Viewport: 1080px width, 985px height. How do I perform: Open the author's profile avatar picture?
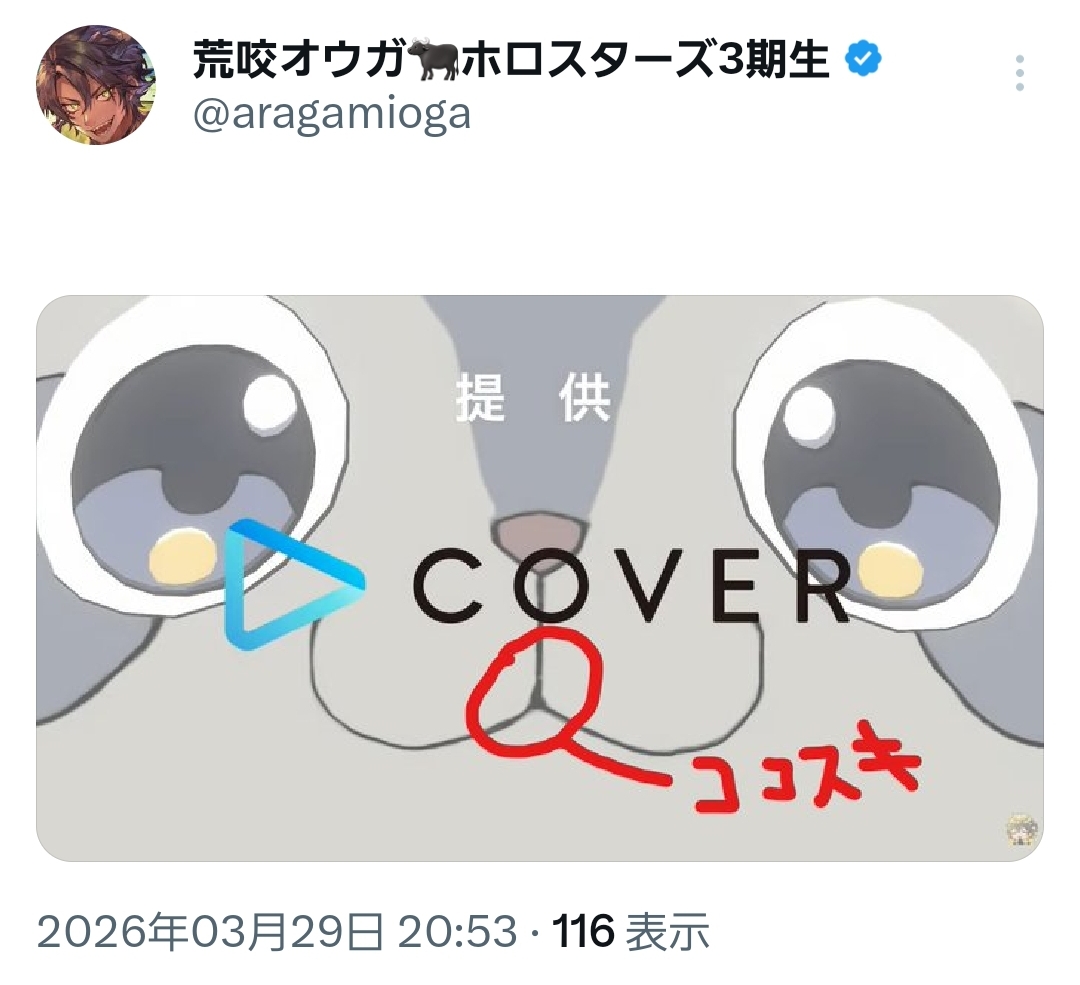point(96,85)
